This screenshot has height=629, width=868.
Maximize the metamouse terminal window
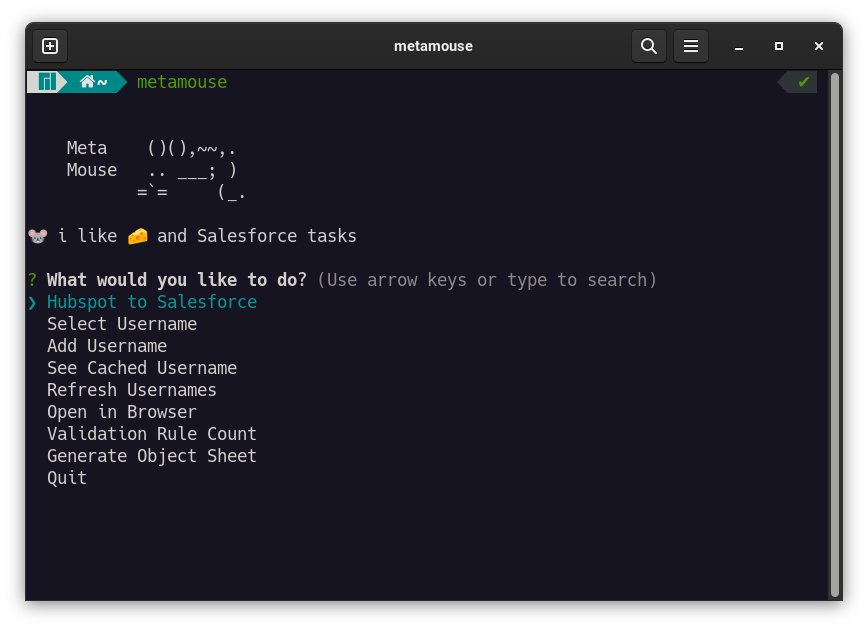[778, 46]
